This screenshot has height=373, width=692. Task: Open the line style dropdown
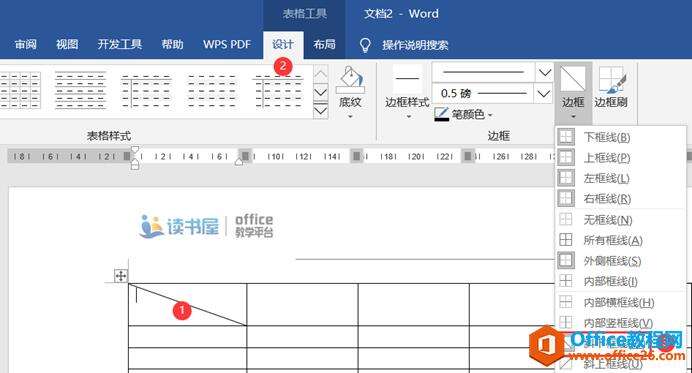[545, 72]
